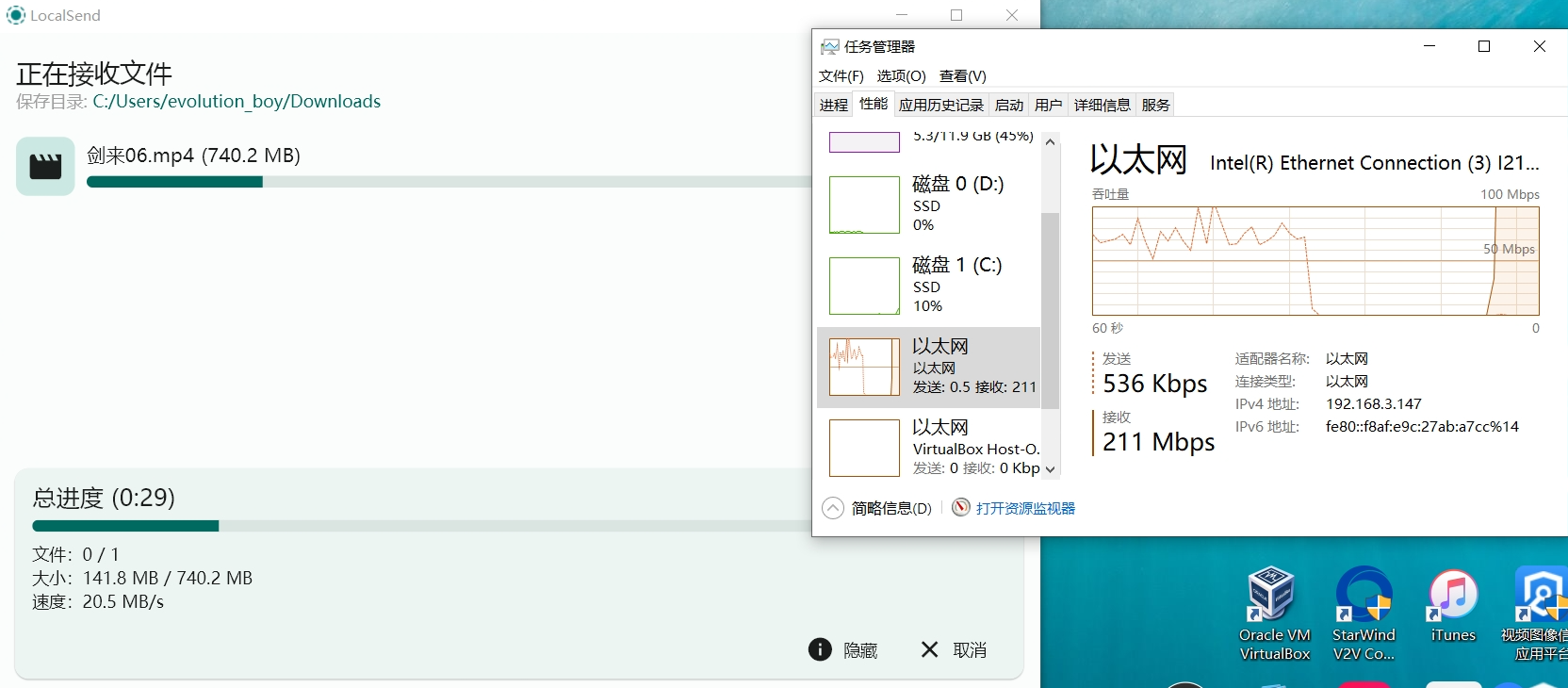Image resolution: width=1568 pixels, height=688 pixels.
Task: Click the 取消 button to cancel transfer
Action: pos(954,649)
